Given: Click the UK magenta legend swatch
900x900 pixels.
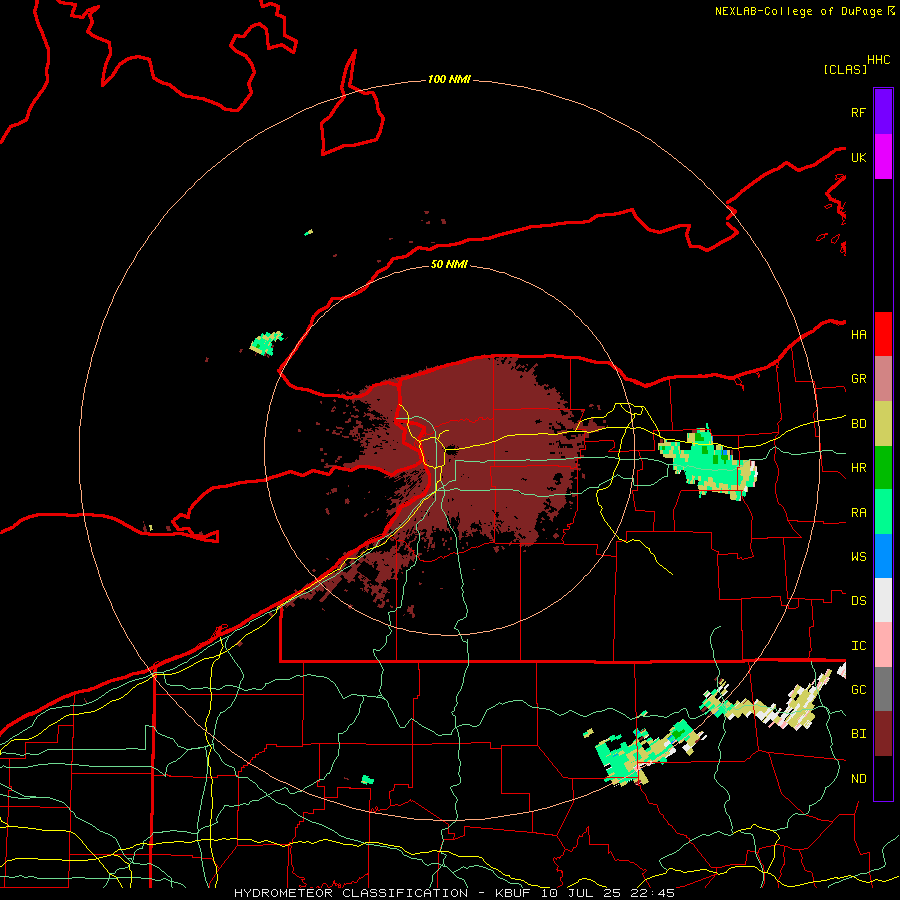Looking at the screenshot, I should click(x=883, y=157).
